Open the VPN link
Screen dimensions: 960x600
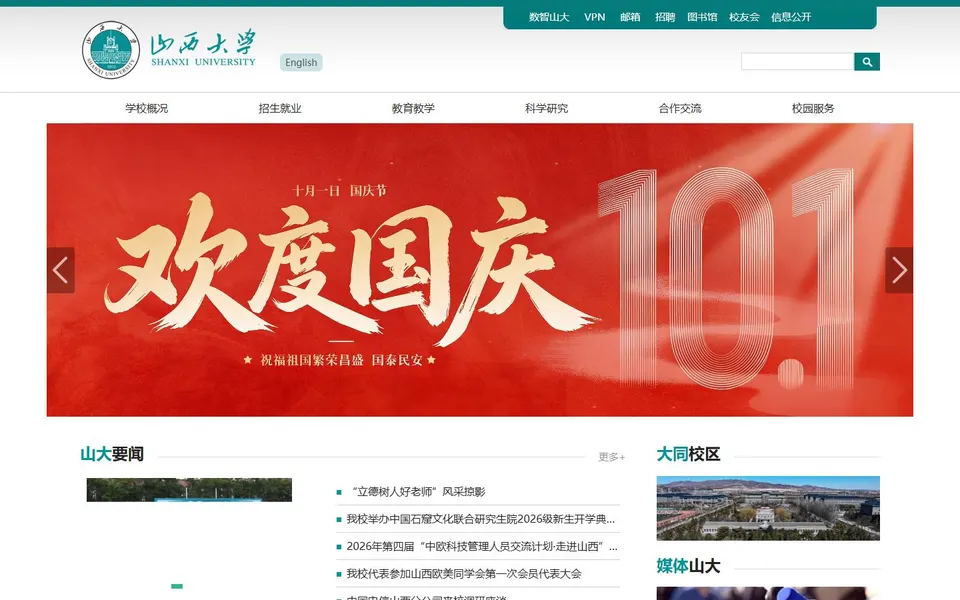(x=594, y=17)
